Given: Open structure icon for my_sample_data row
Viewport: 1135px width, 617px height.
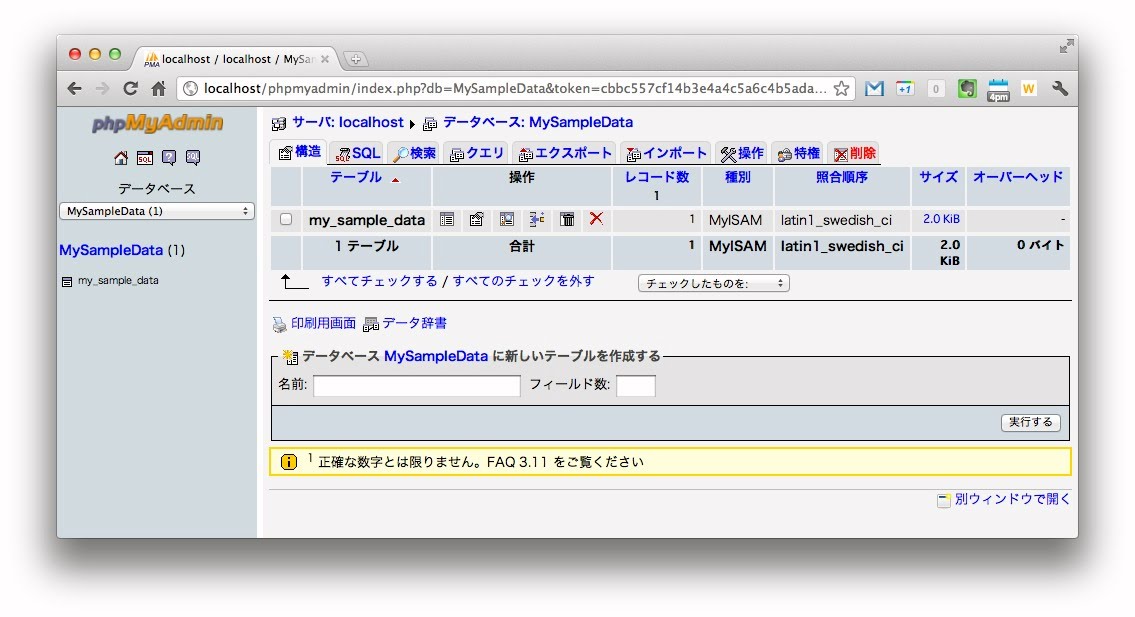Looking at the screenshot, I should pos(477,219).
